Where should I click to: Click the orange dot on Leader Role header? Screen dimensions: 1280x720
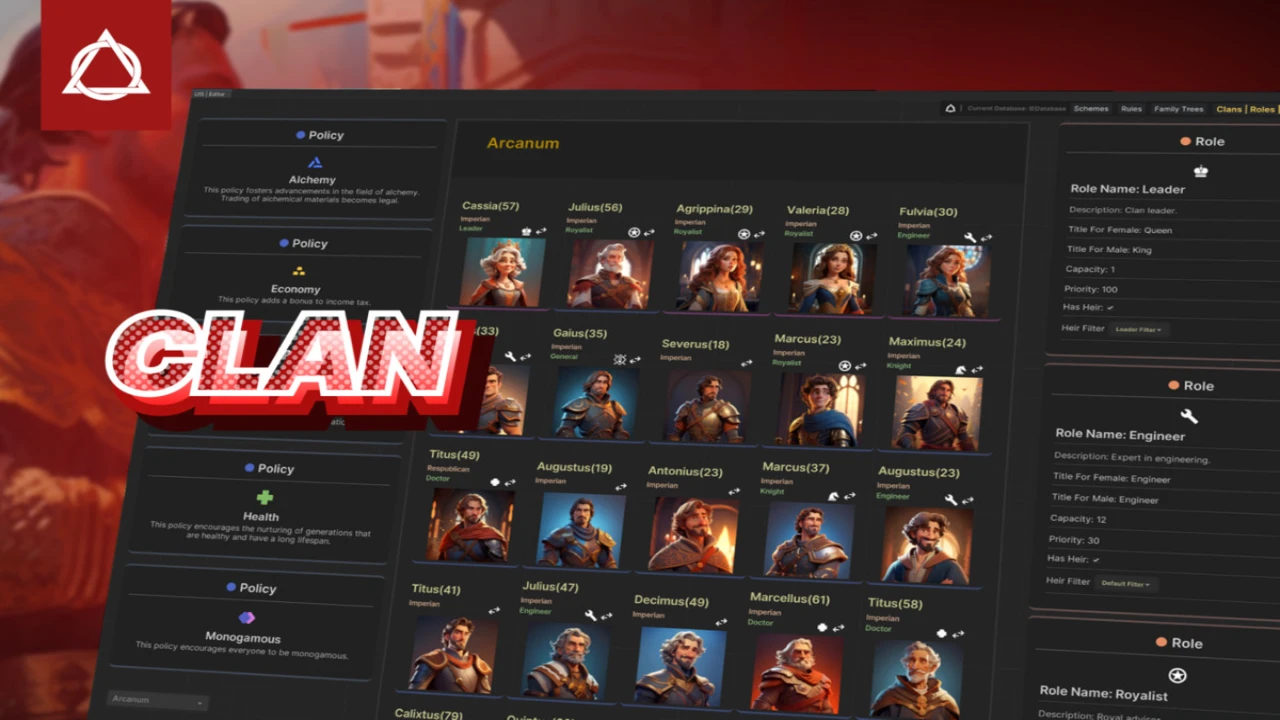1185,141
